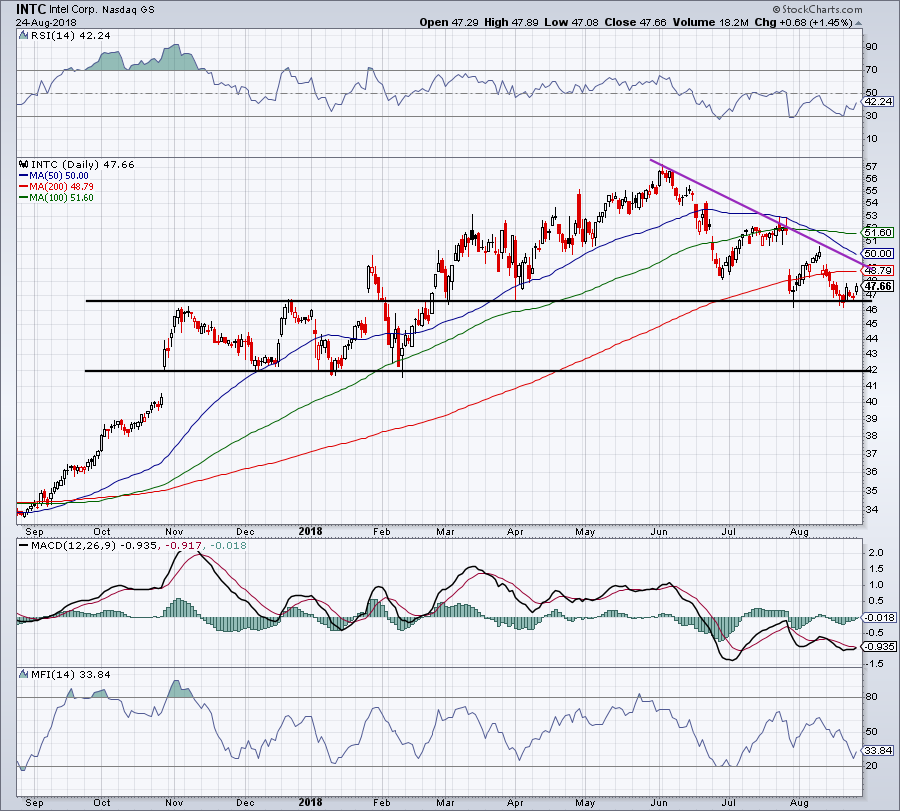Image resolution: width=900 pixels, height=811 pixels.
Task: Click the 'Nov' label on the bottom time axis
Action: (174, 802)
